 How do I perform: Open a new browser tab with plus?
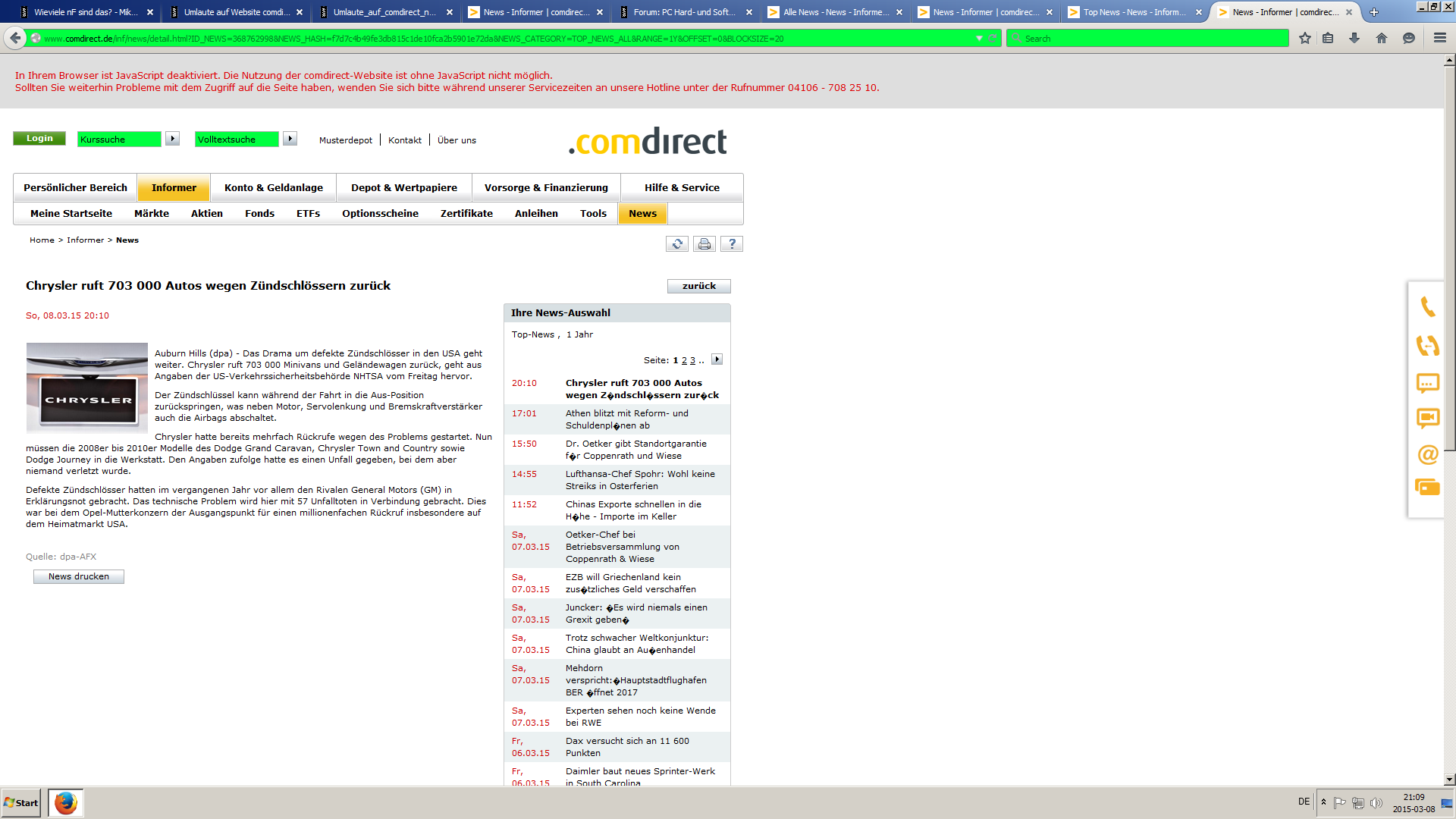pyautogui.click(x=1373, y=12)
